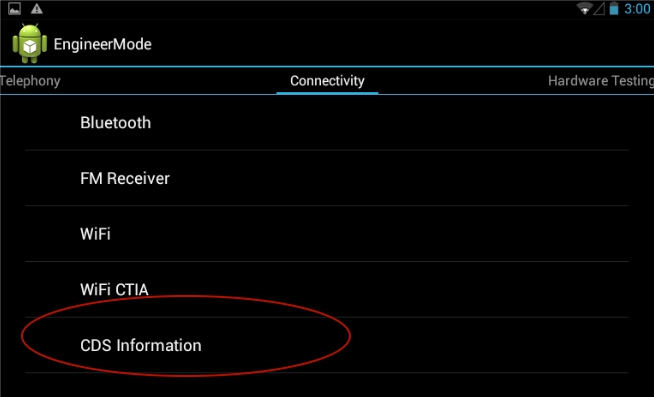Open the WiFi CTIA list item
This screenshot has height=397, width=654.
click(x=327, y=289)
